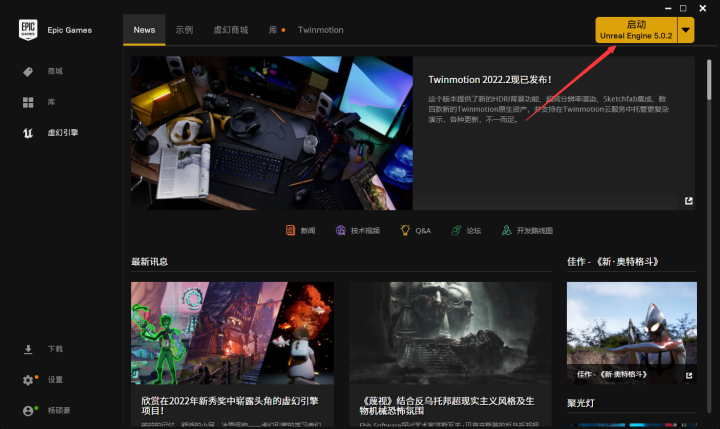
Task: Open the 设置 label in sidebar
Action: pos(55,380)
